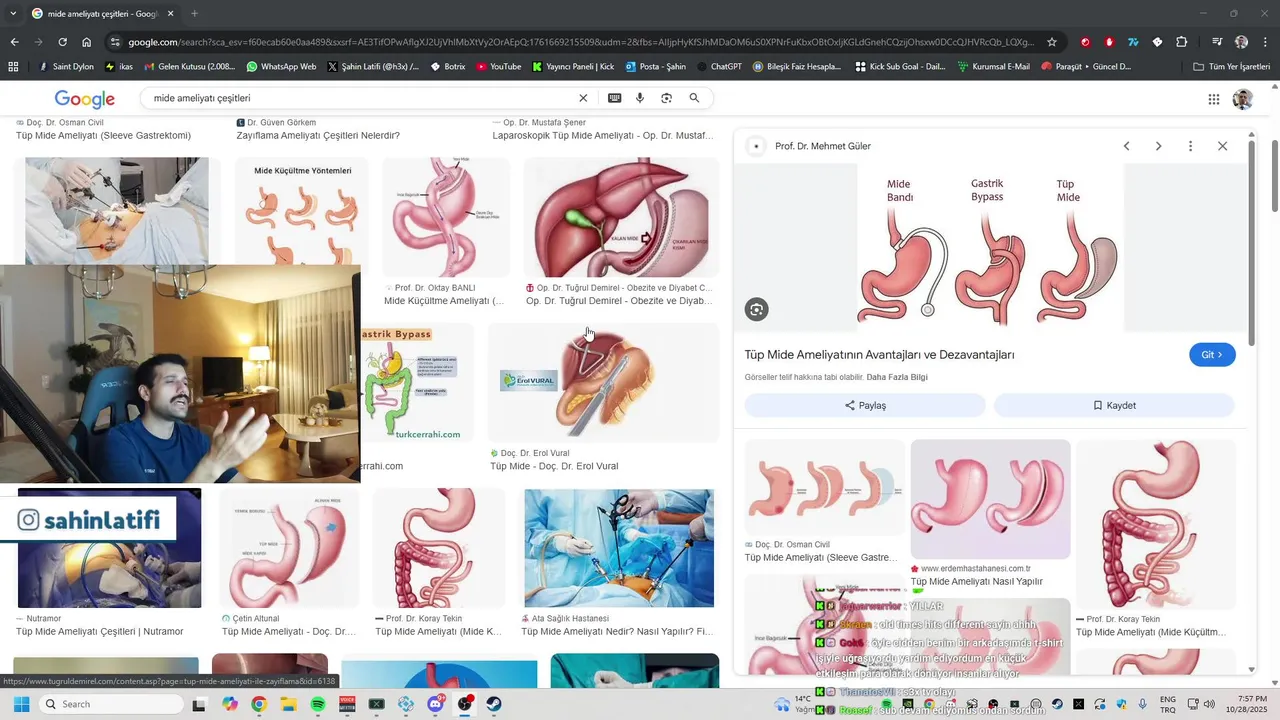Image resolution: width=1280 pixels, height=720 pixels.
Task: Show next image in preview panel
Action: pyautogui.click(x=1158, y=146)
